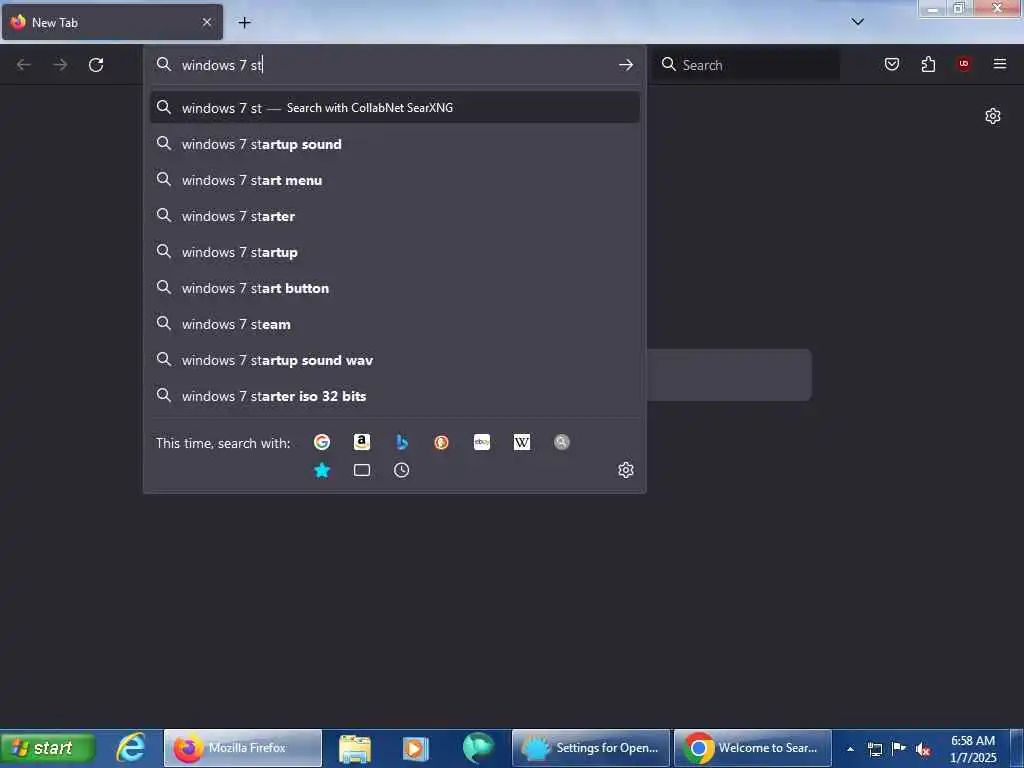Click the muted volume tray icon
The height and width of the screenshot is (768, 1024).
[922, 749]
